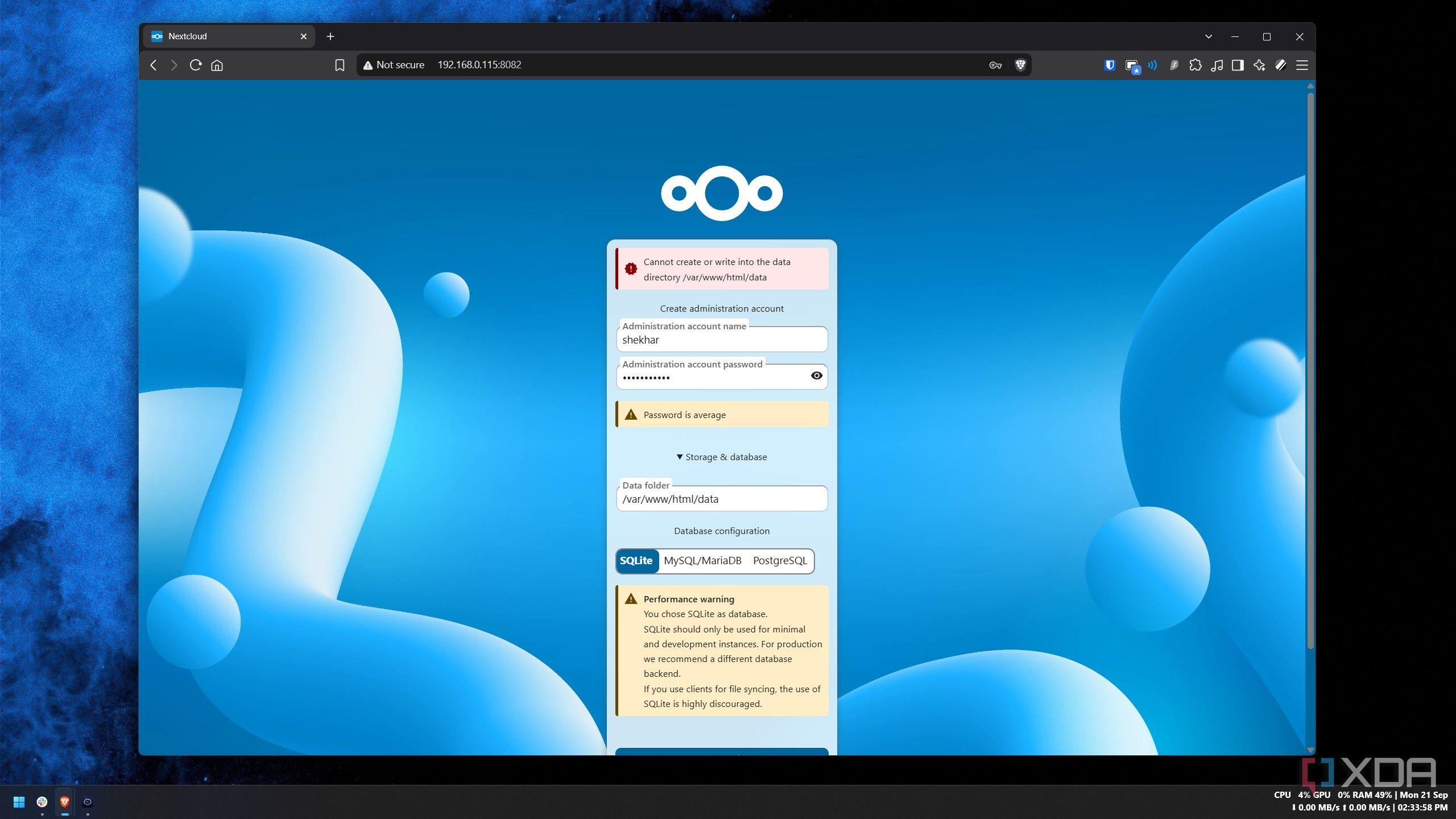Click the browser forward arrow
Image resolution: width=1456 pixels, height=819 pixels.
(174, 65)
